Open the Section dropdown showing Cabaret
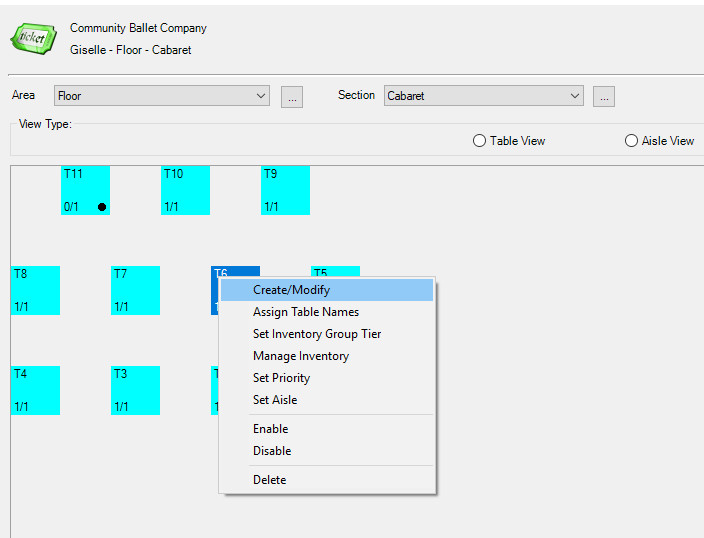Image resolution: width=704 pixels, height=538 pixels. click(x=484, y=96)
